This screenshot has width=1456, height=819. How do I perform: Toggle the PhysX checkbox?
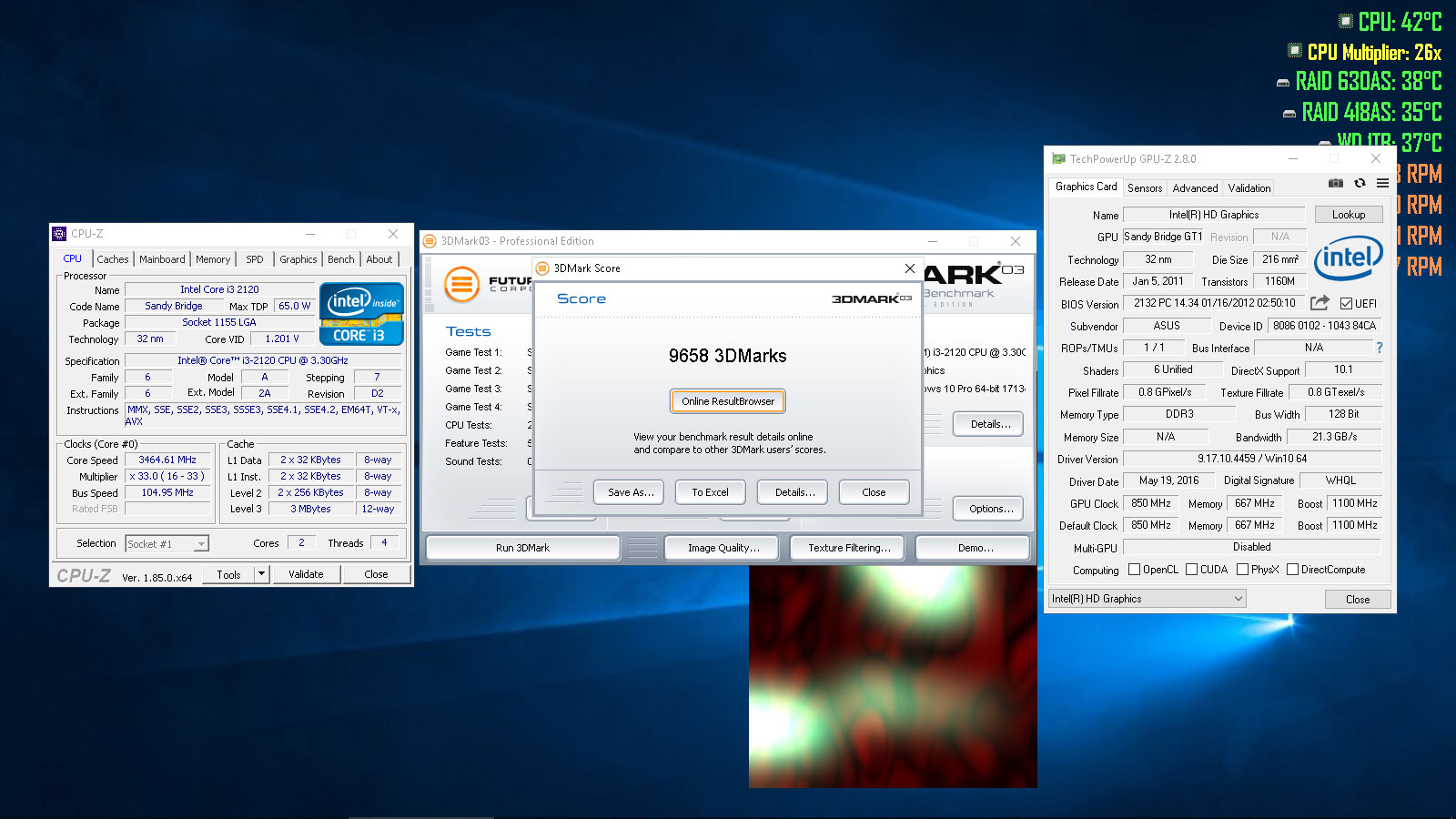point(1242,570)
